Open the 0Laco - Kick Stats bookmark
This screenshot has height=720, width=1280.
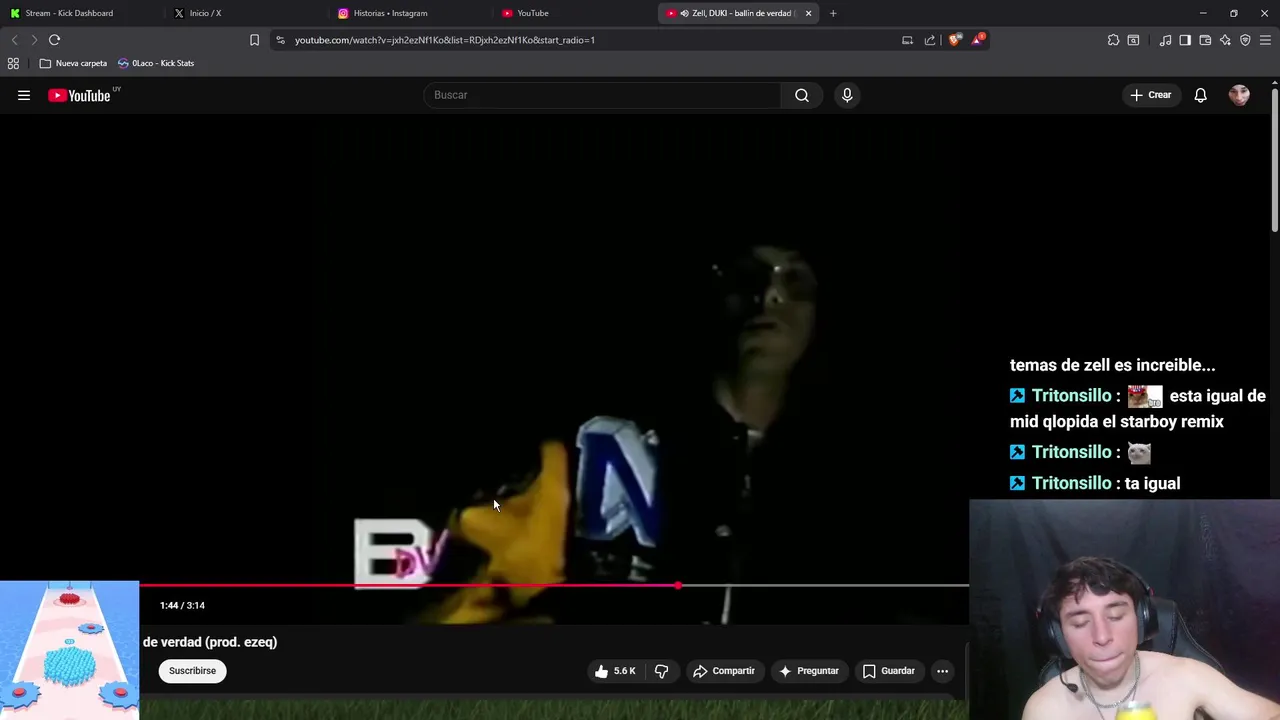pyautogui.click(x=156, y=63)
